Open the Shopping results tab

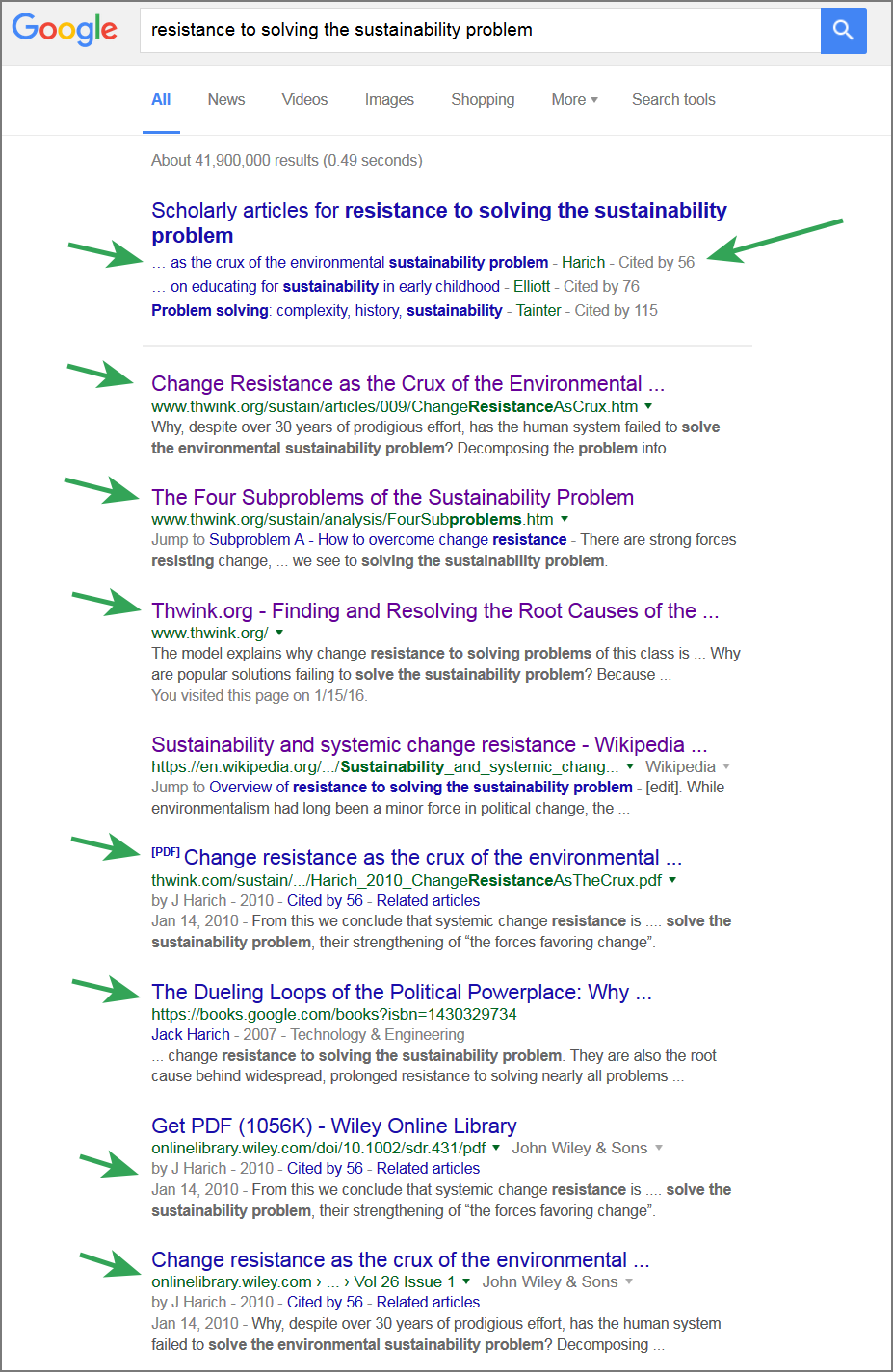(483, 100)
